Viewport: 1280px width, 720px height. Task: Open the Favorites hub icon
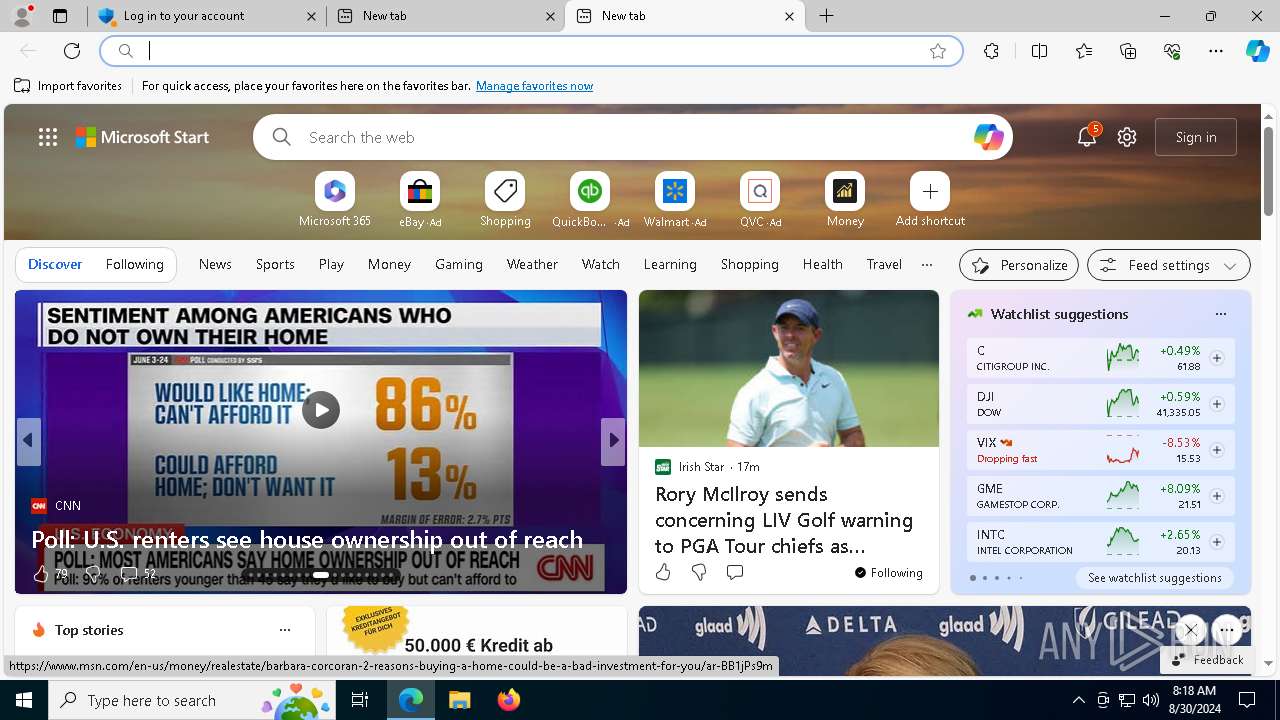(1084, 51)
